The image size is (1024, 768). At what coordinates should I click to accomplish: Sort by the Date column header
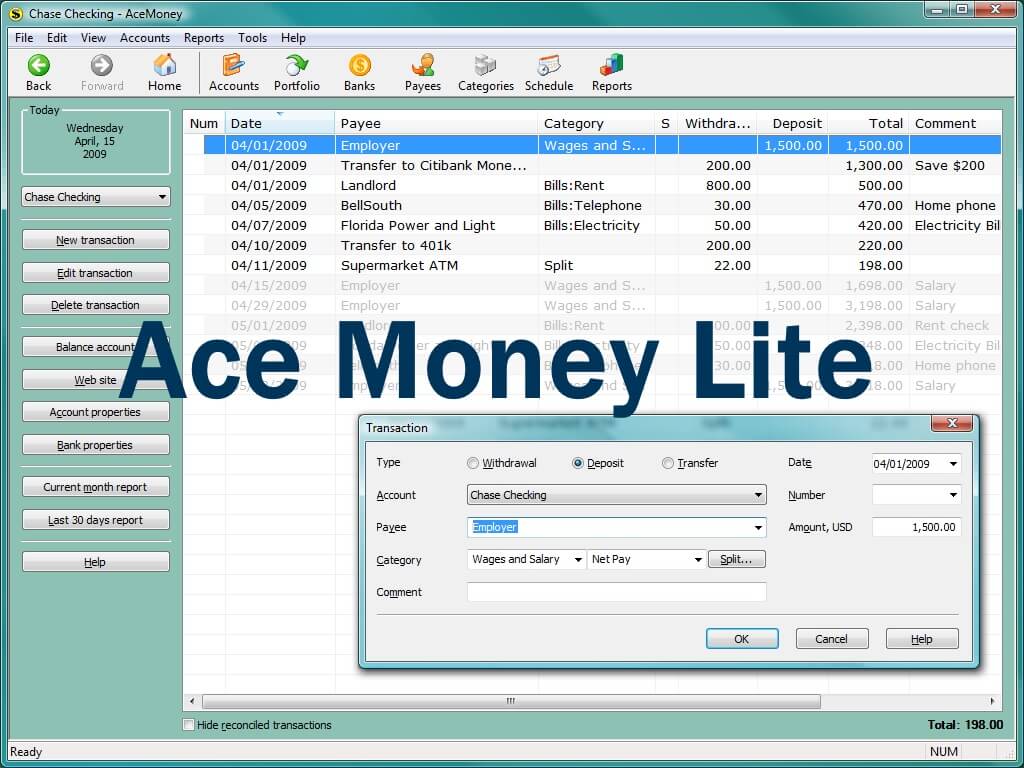280,123
